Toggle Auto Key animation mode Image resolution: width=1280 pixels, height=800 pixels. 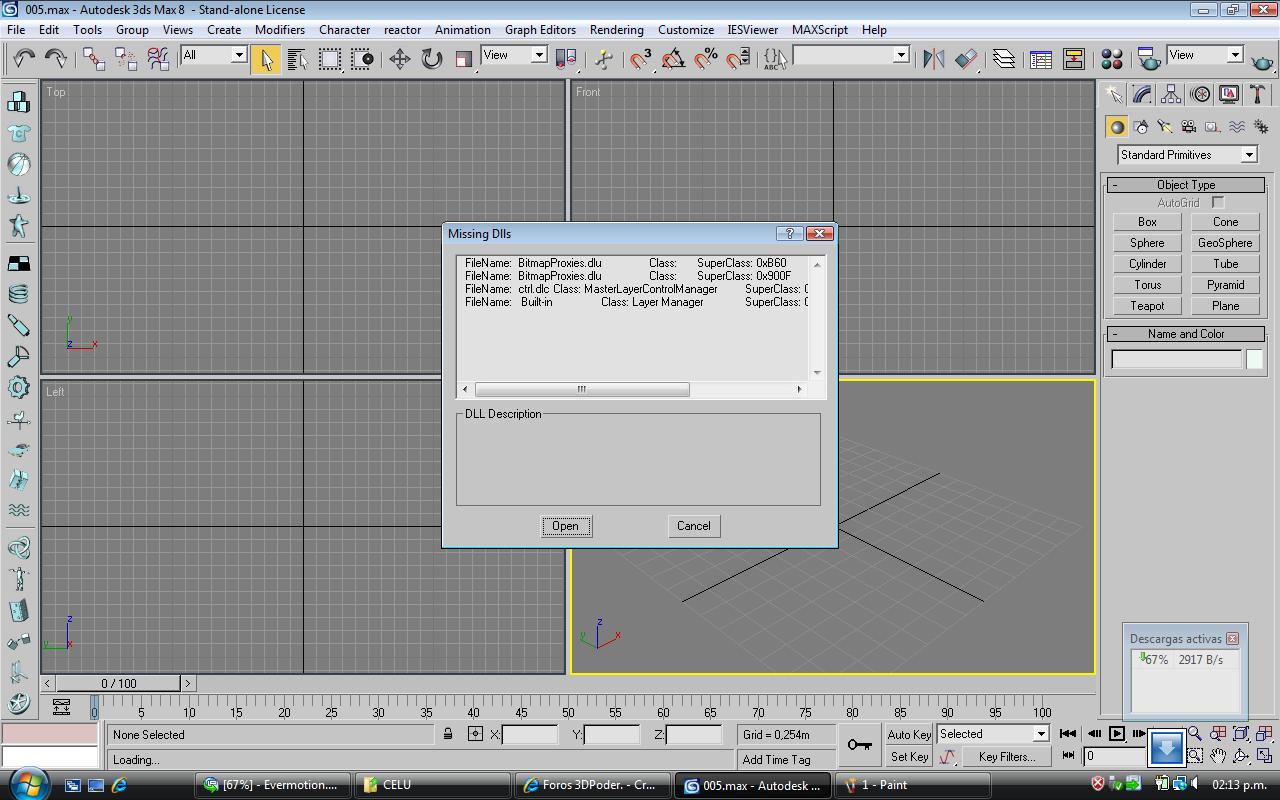[909, 734]
